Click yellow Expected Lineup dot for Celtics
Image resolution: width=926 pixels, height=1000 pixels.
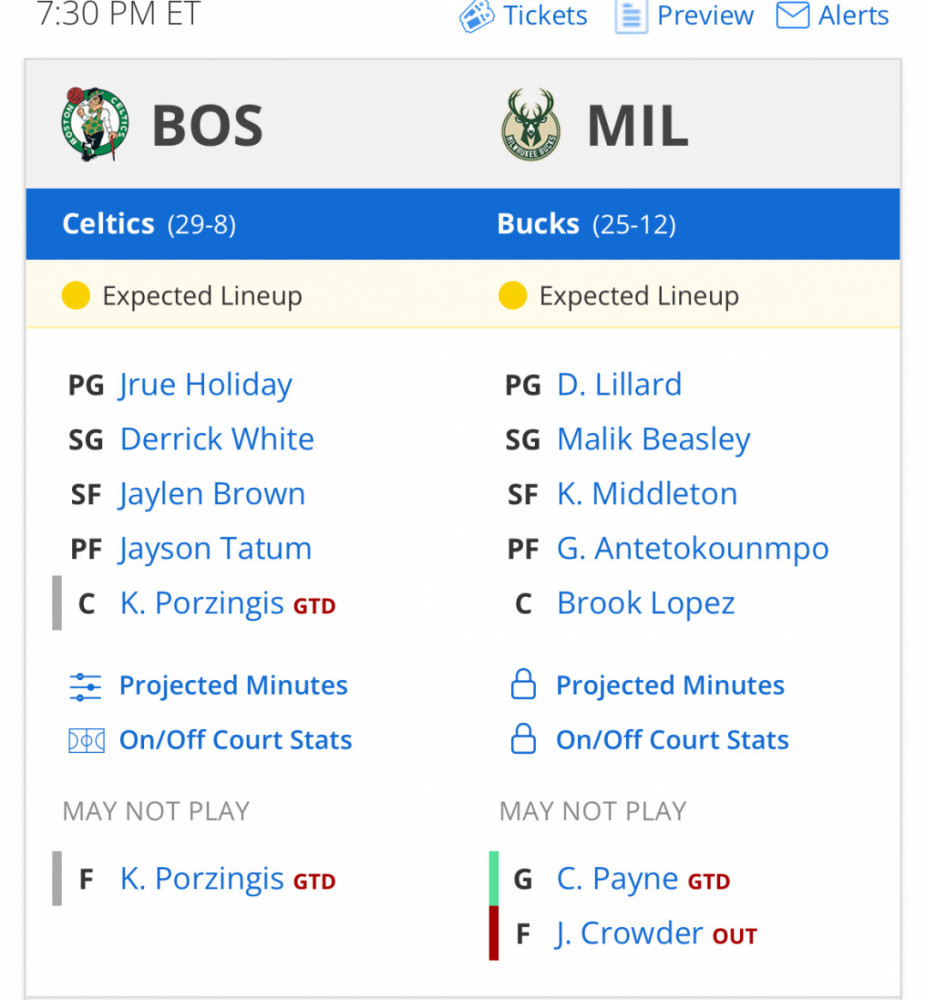76,295
